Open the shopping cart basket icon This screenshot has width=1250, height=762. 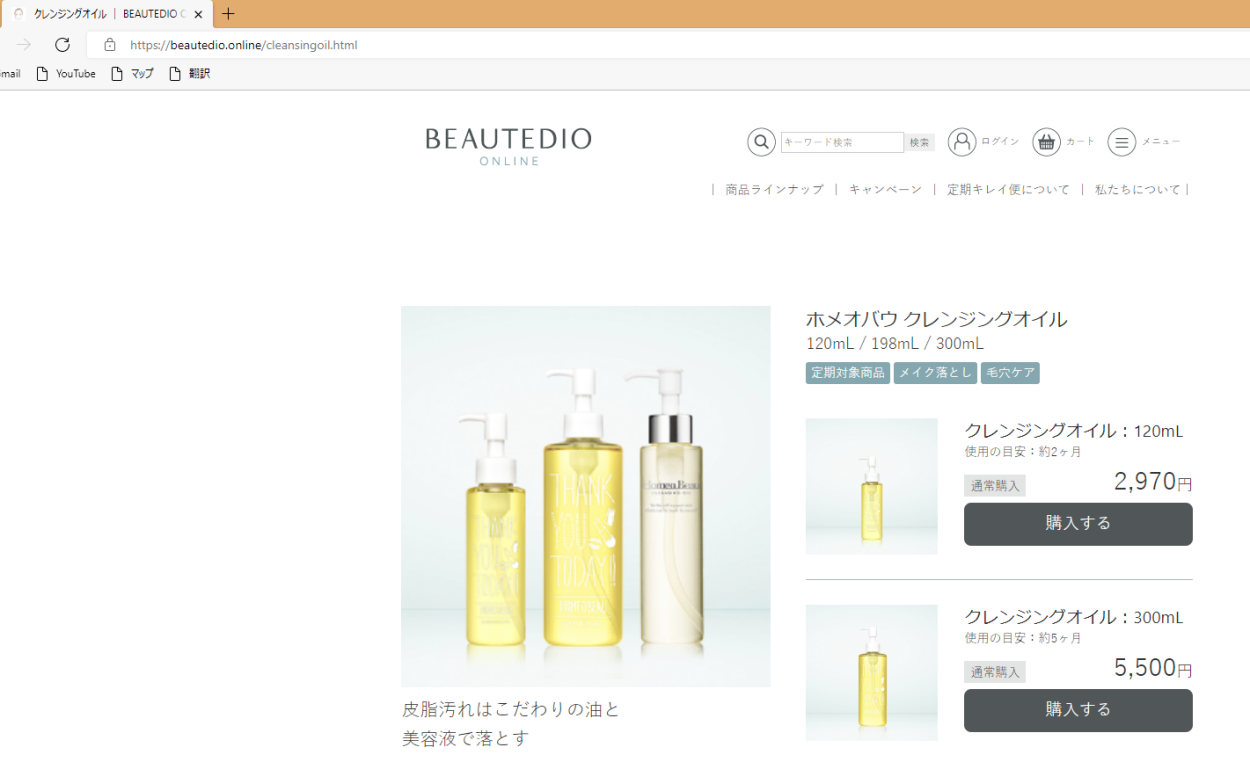1046,142
